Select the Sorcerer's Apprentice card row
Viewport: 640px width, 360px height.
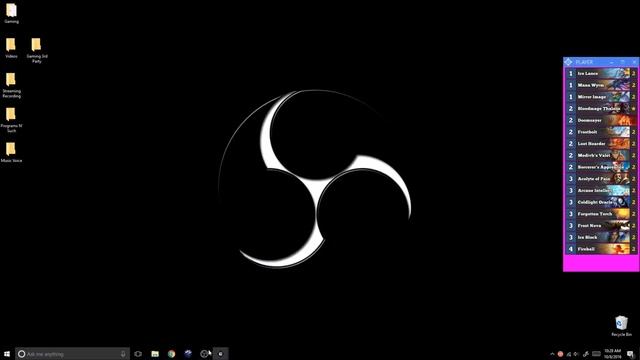(x=601, y=167)
